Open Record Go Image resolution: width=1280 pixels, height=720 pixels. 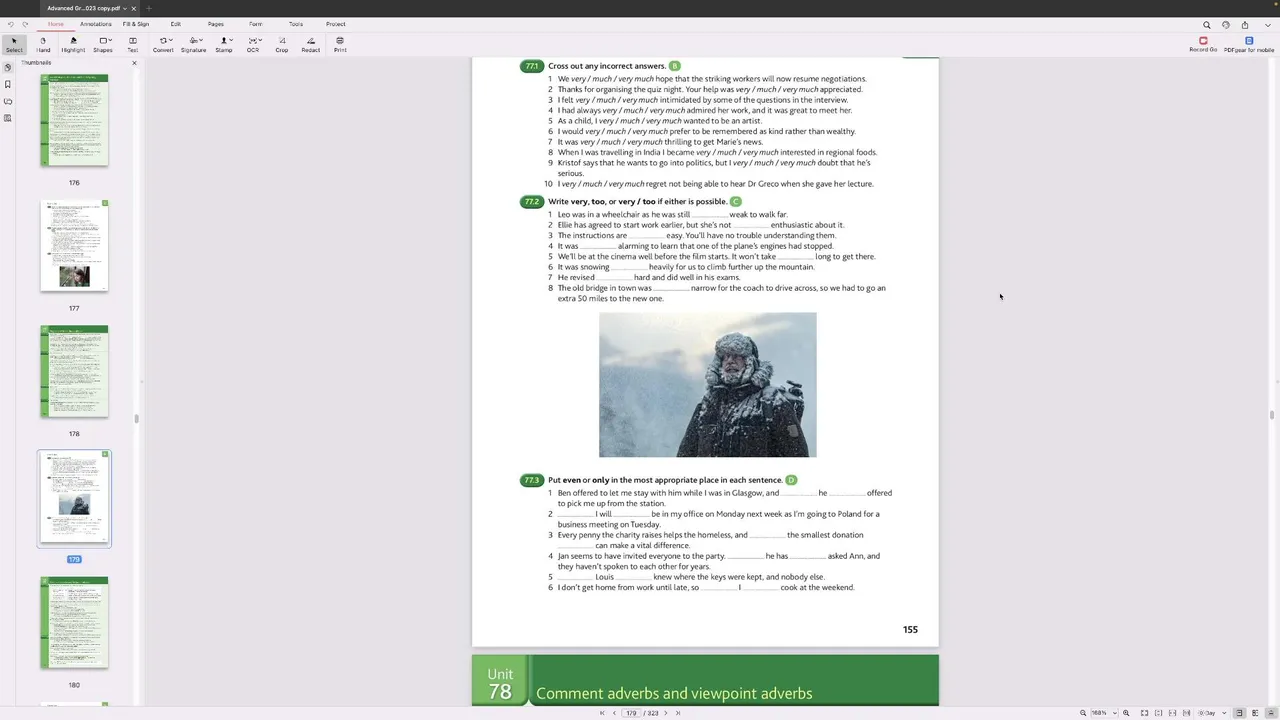[1203, 44]
